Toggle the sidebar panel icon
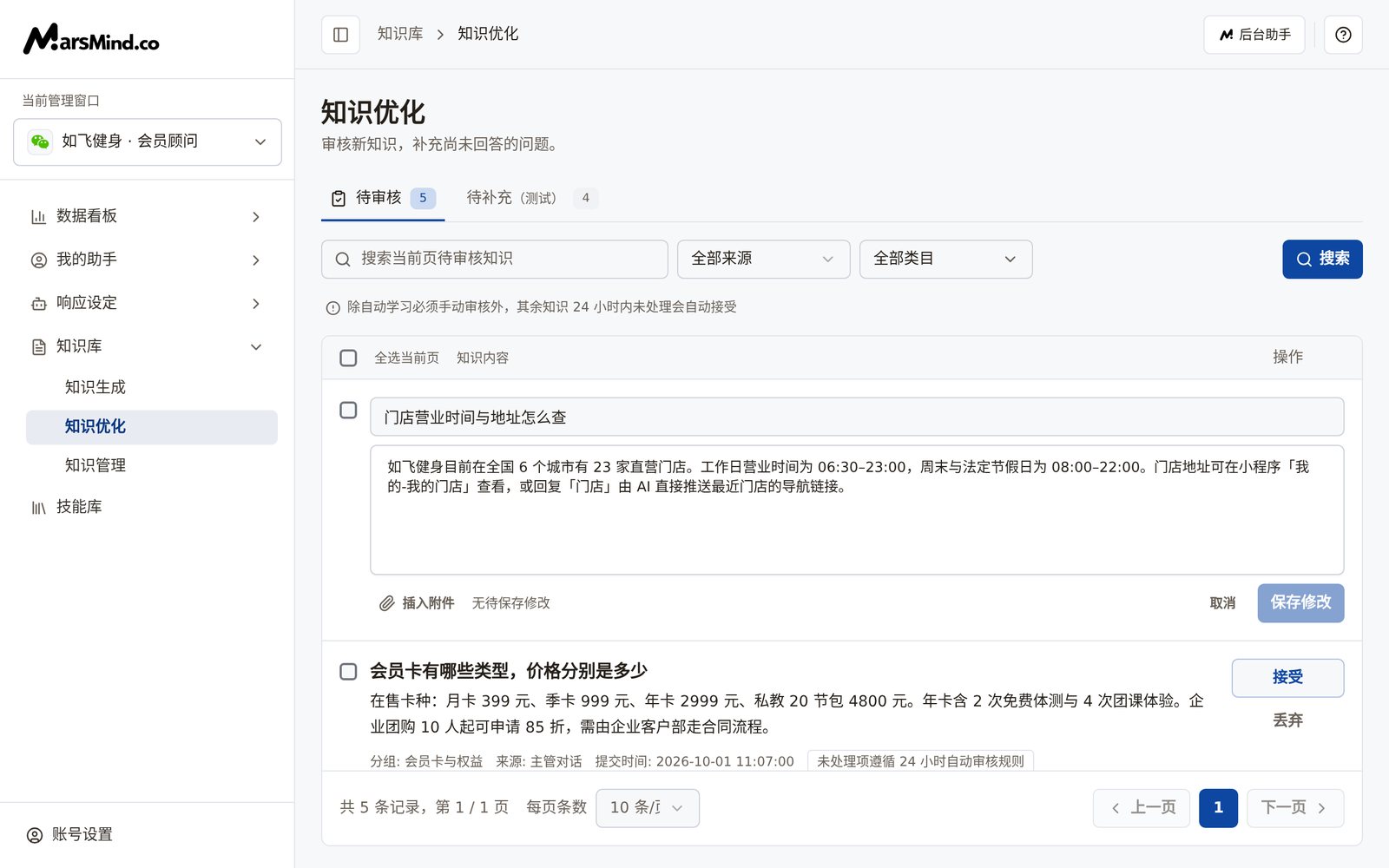 click(340, 35)
